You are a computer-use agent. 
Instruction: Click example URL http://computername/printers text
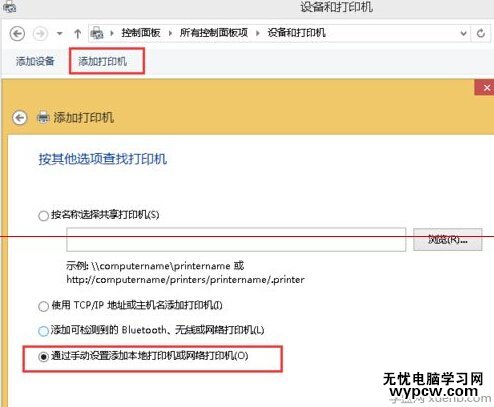click(x=185, y=279)
